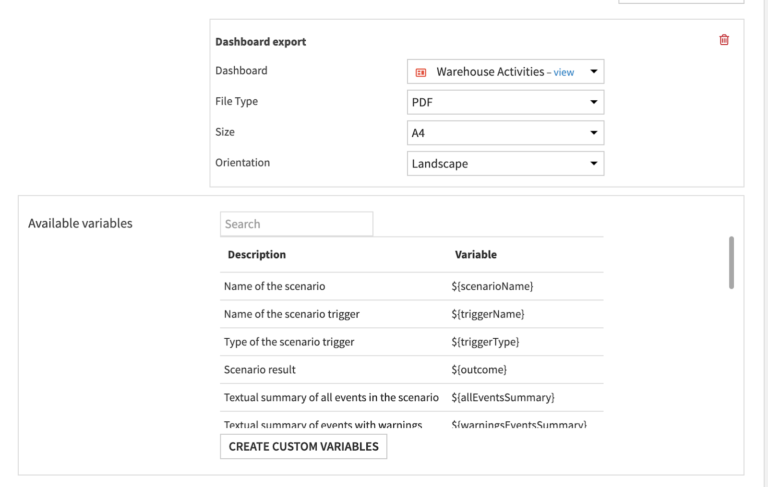Follow the view link for Warehouse Activities
The height and width of the screenshot is (487, 768).
[564, 73]
